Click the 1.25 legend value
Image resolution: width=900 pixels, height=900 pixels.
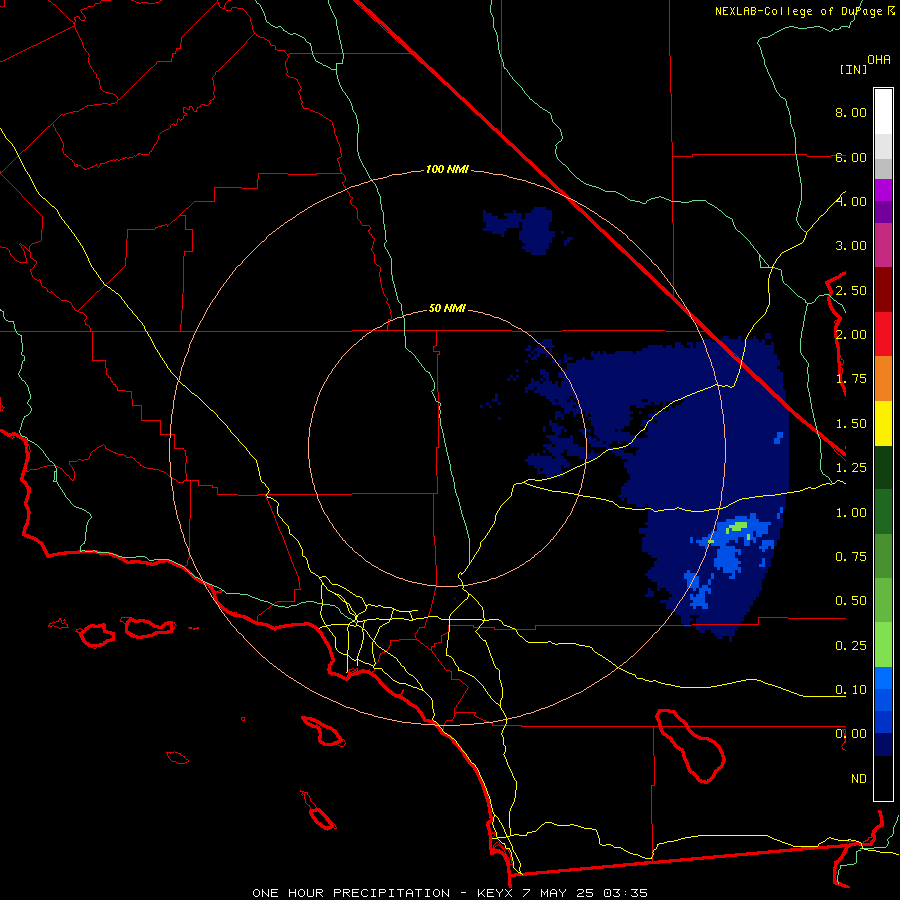point(851,468)
